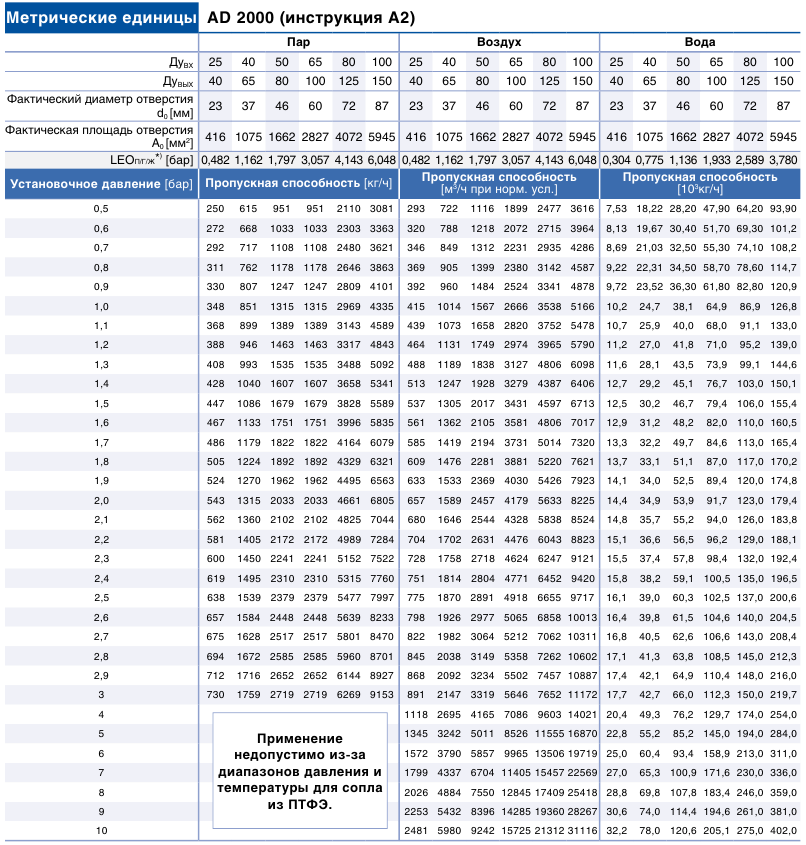The height and width of the screenshot is (845, 806).
Task: Click the "Вода" column group header
Action: click(x=699, y=42)
